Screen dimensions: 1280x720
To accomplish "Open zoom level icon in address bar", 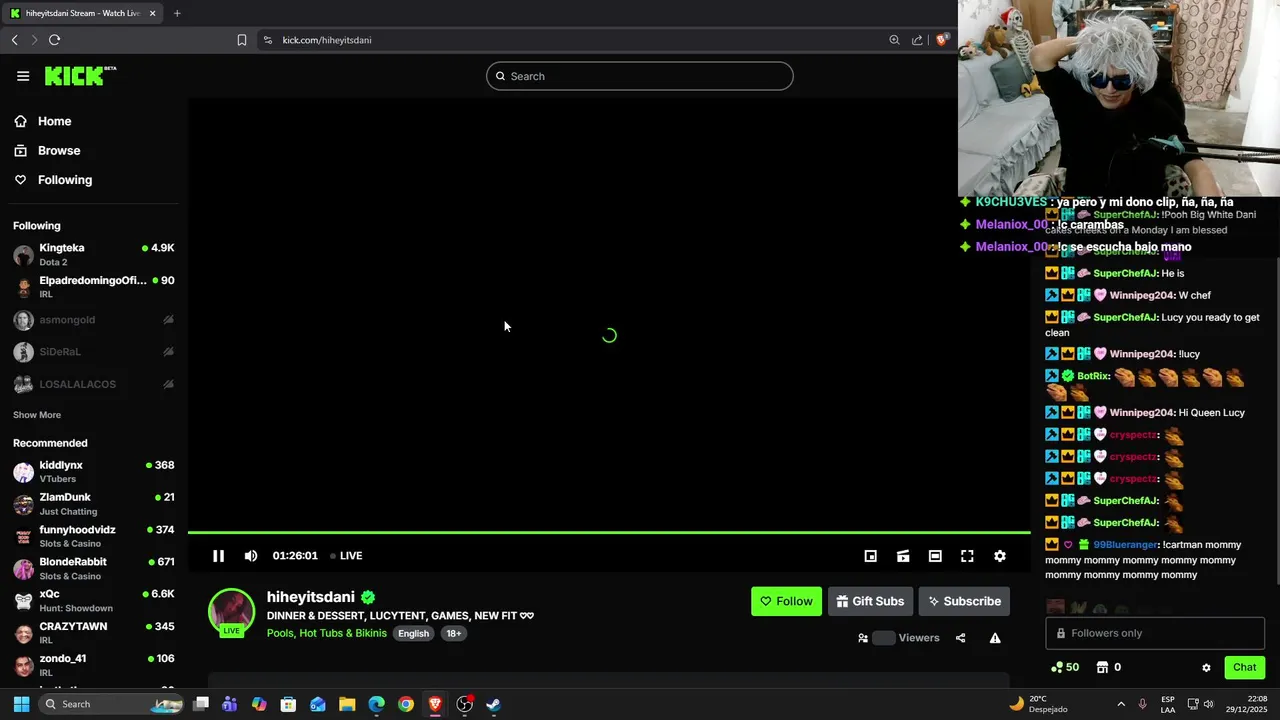I will pyautogui.click(x=894, y=40).
